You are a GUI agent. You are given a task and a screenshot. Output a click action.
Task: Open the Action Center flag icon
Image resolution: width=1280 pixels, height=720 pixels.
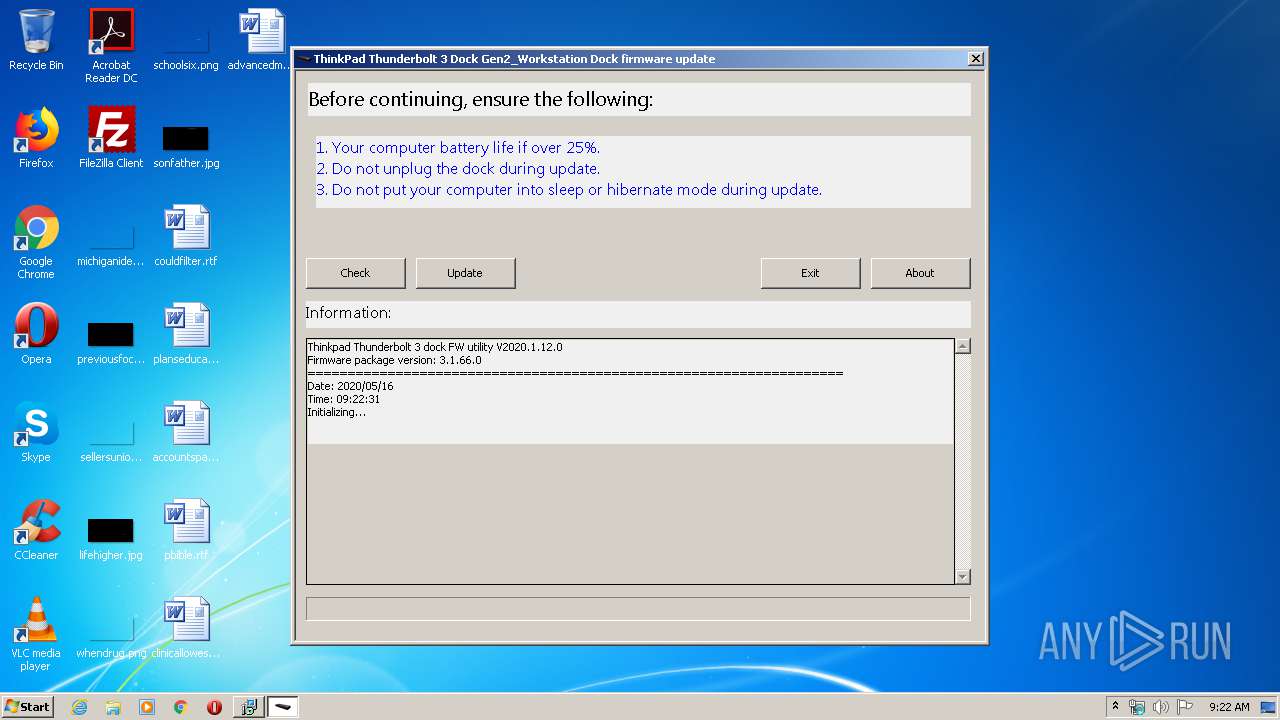point(1184,707)
